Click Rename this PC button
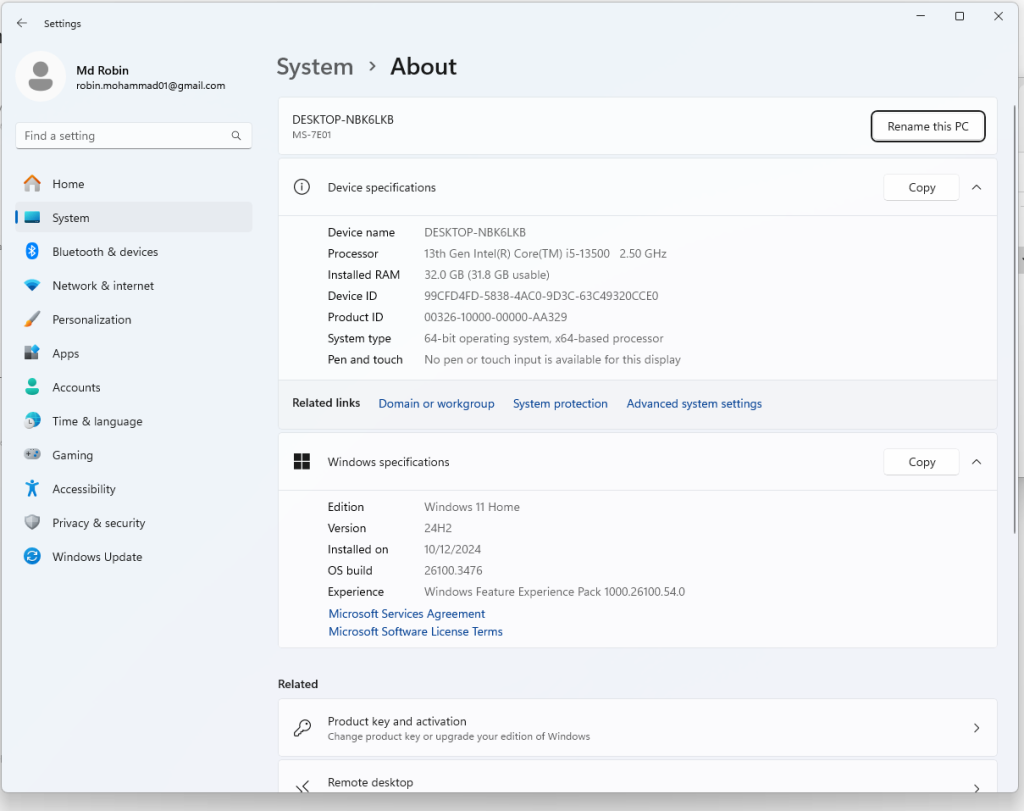This screenshot has height=811, width=1024. 927,126
